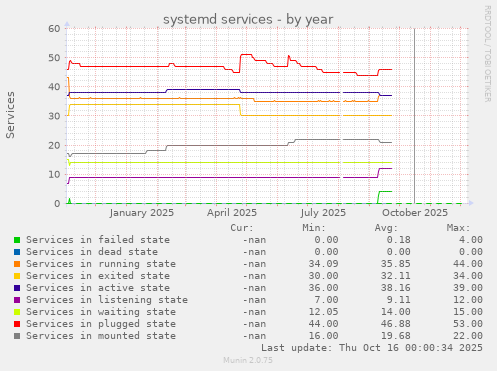Click the active state max value 39.00
Image resolution: width=497 pixels, height=371 pixels.
tap(468, 288)
